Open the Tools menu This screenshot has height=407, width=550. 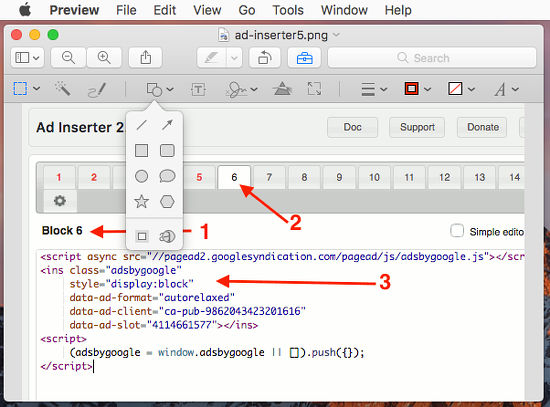(288, 10)
